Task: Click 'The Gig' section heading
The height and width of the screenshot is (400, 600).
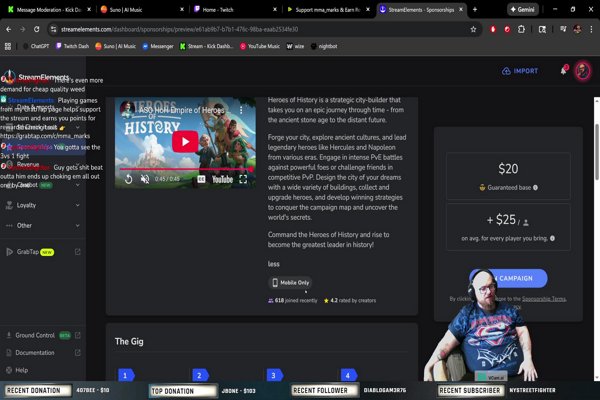Action: coord(129,341)
